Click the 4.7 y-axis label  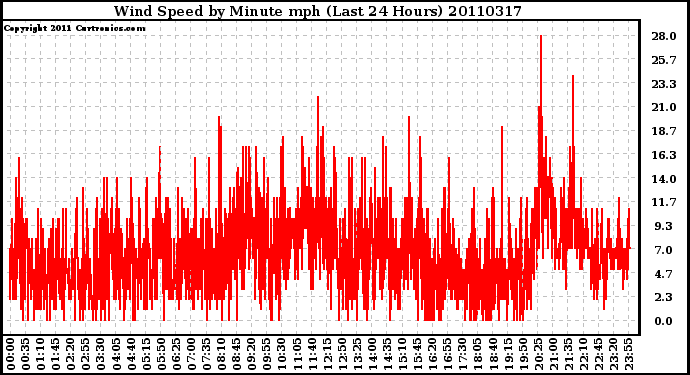(665, 274)
